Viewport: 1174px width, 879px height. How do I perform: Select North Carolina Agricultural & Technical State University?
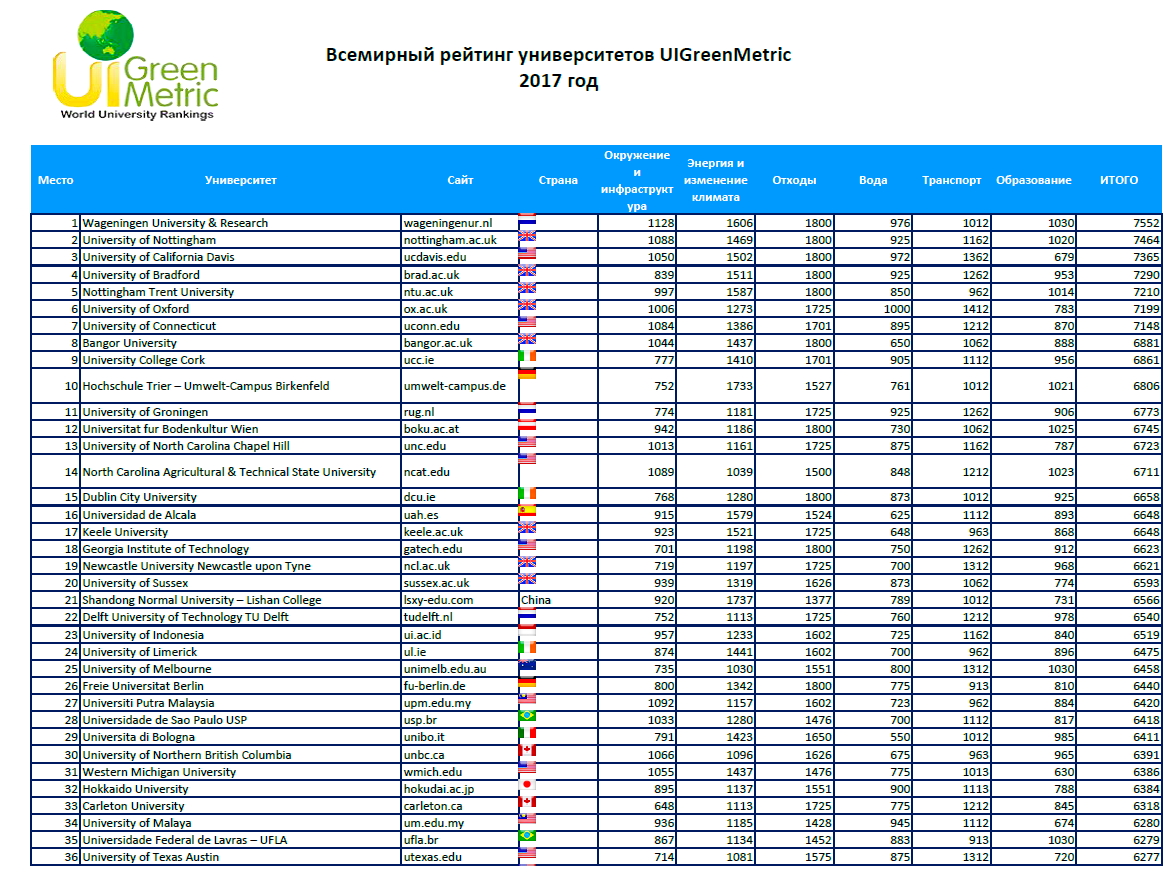tap(240, 472)
